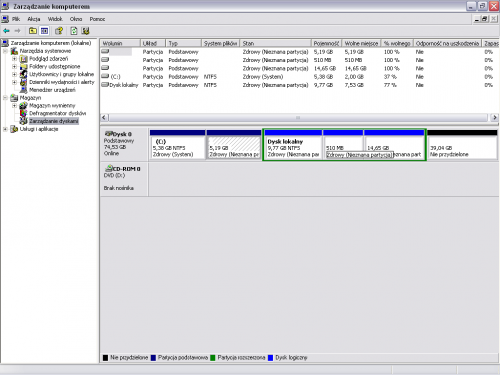Screen dimensions: 500x375
Task: Sort by the System plików column header
Action: pos(220,43)
